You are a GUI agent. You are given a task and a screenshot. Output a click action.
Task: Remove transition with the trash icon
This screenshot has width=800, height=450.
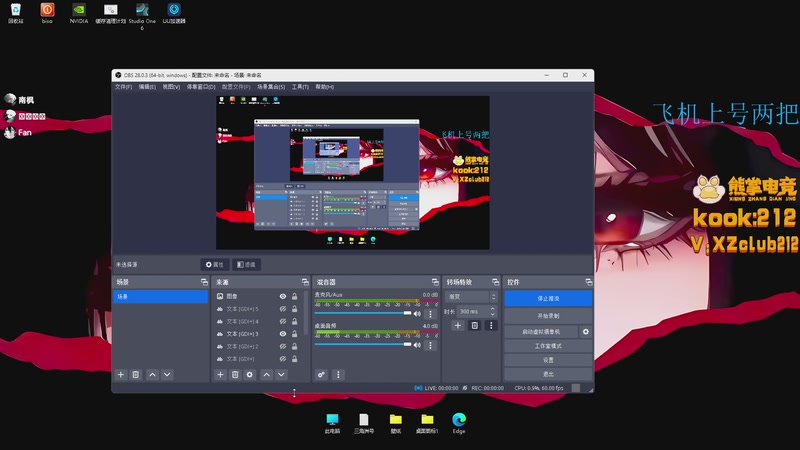(x=474, y=325)
